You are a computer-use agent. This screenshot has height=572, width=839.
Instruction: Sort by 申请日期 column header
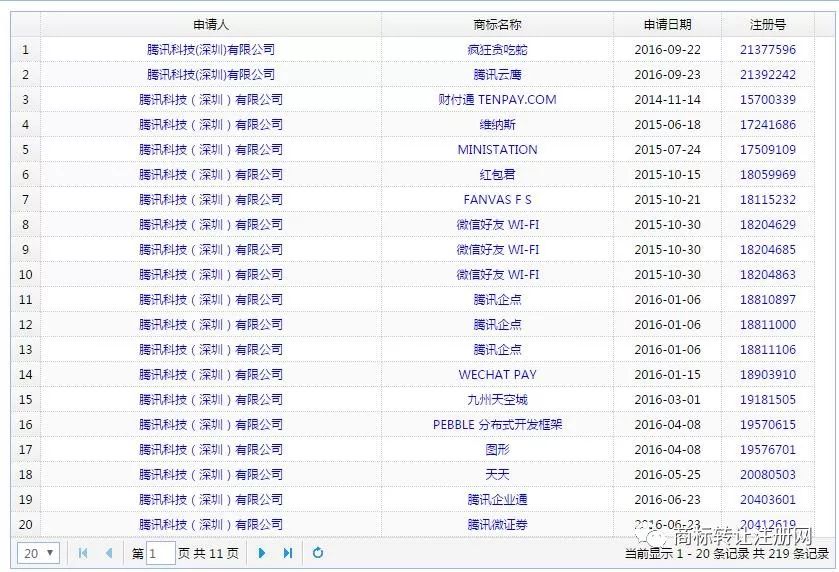coord(667,25)
